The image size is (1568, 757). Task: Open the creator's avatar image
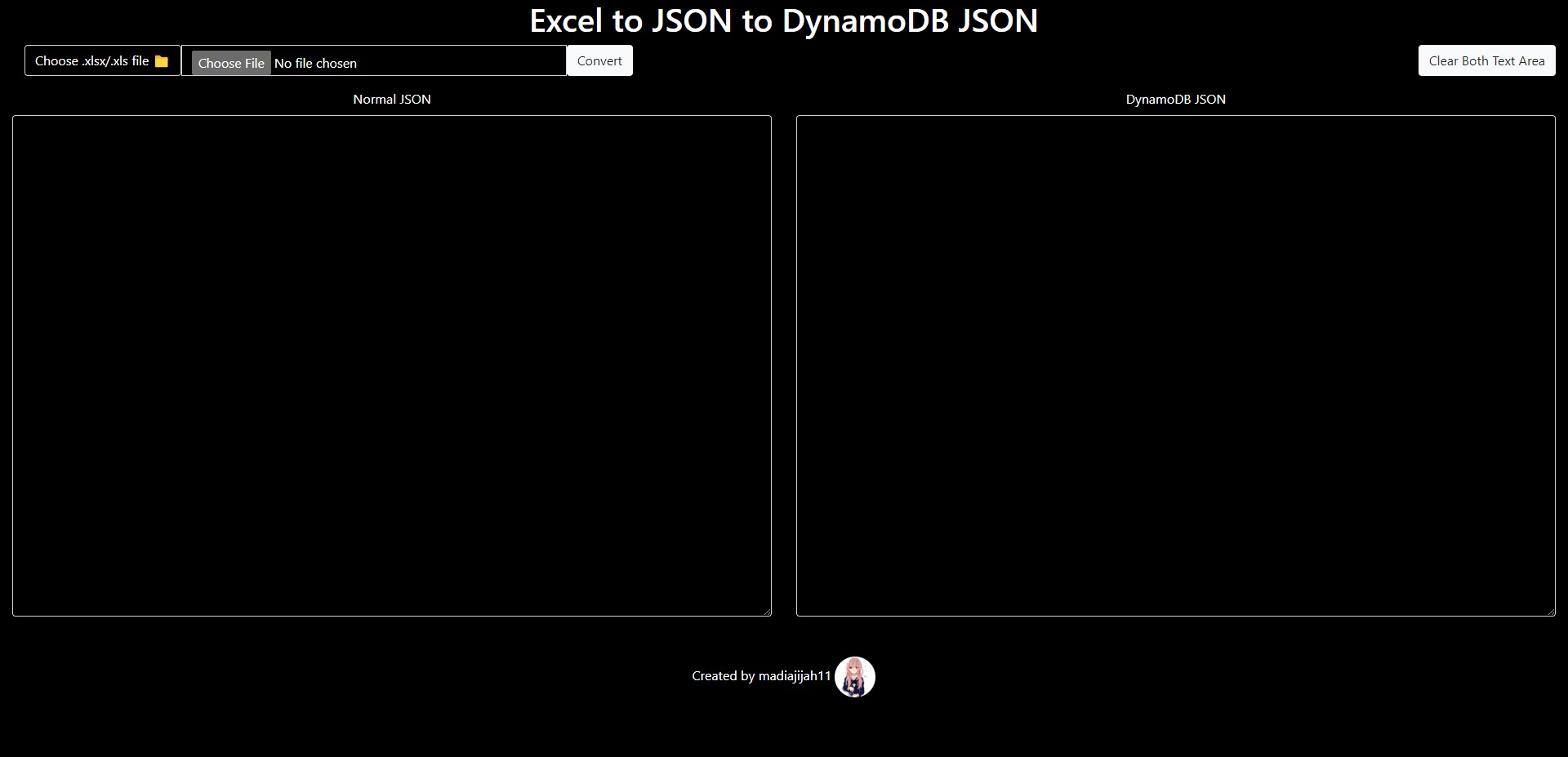[855, 677]
